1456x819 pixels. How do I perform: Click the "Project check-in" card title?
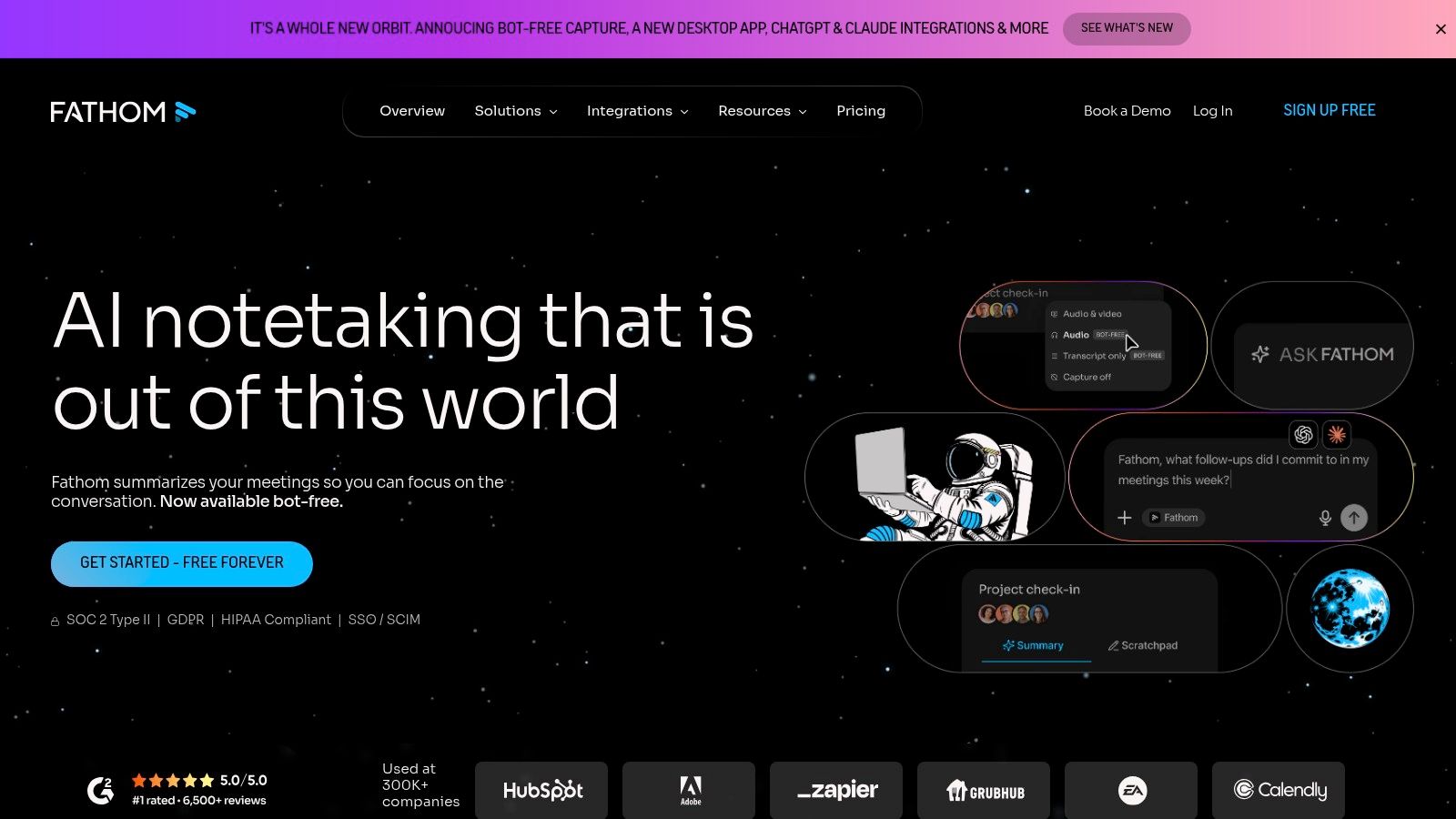pos(1029,590)
